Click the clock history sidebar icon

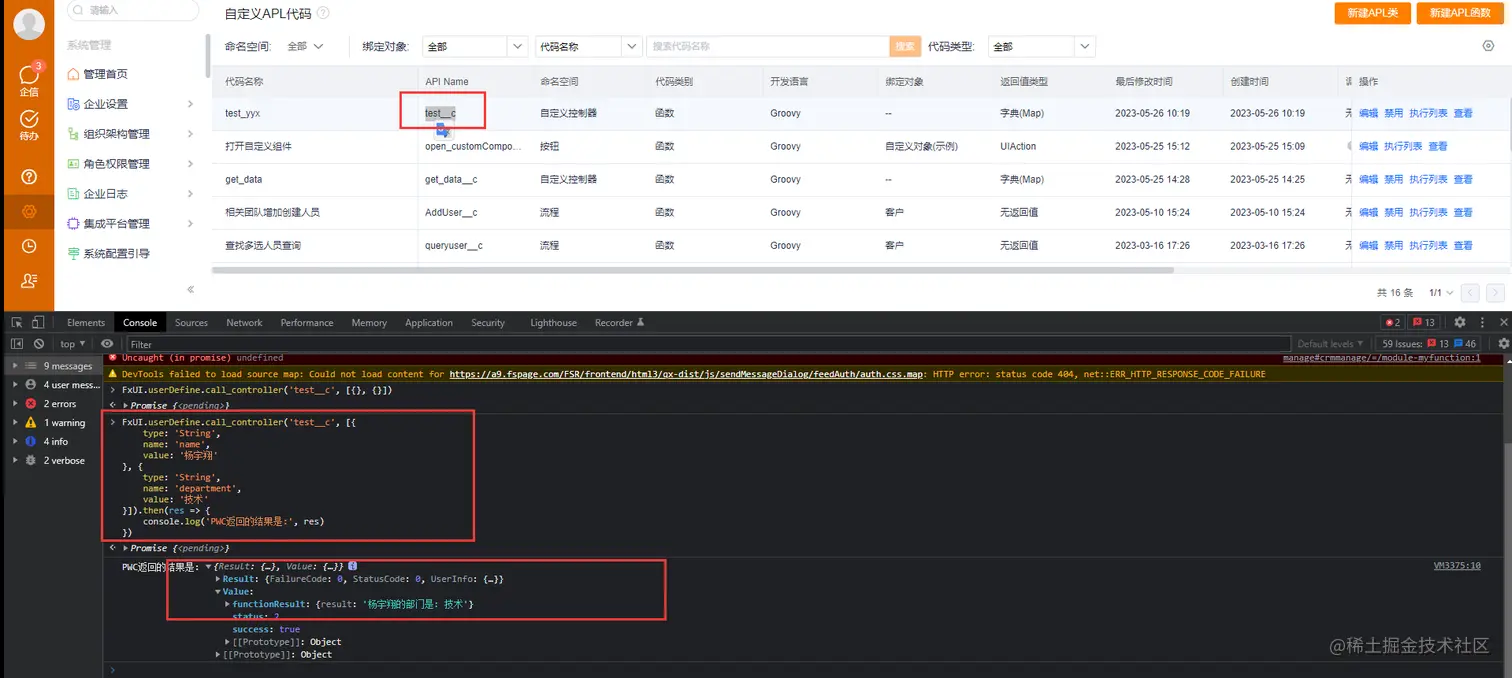29,246
